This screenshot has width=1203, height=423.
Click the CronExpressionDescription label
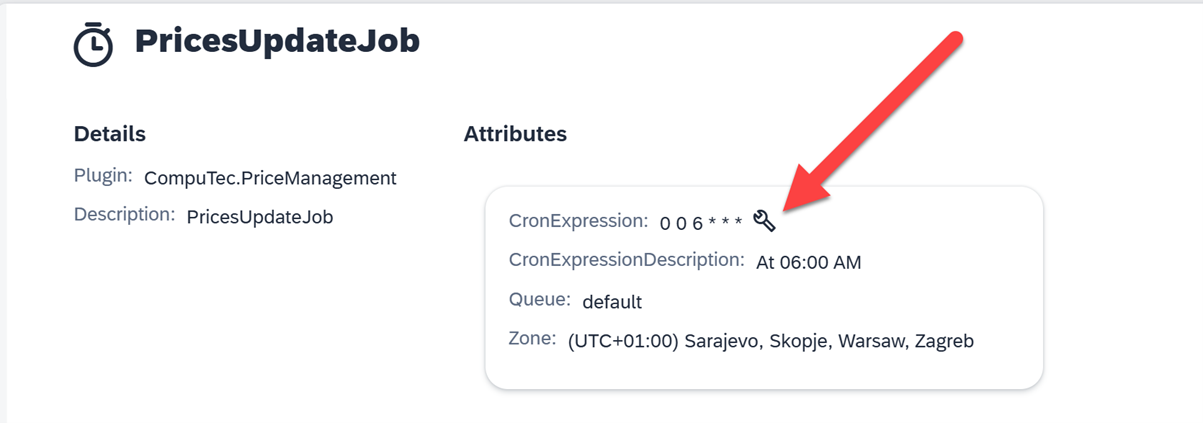(626, 260)
